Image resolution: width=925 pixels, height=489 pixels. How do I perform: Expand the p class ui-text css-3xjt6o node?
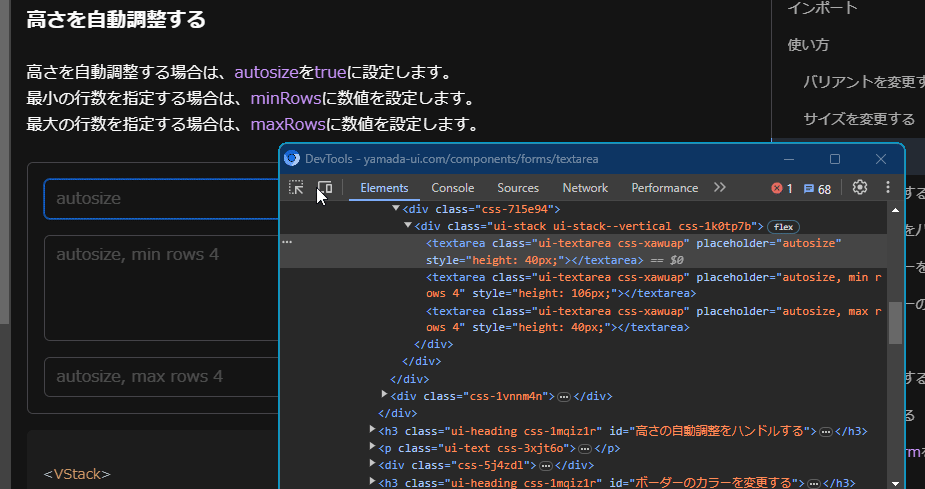372,446
